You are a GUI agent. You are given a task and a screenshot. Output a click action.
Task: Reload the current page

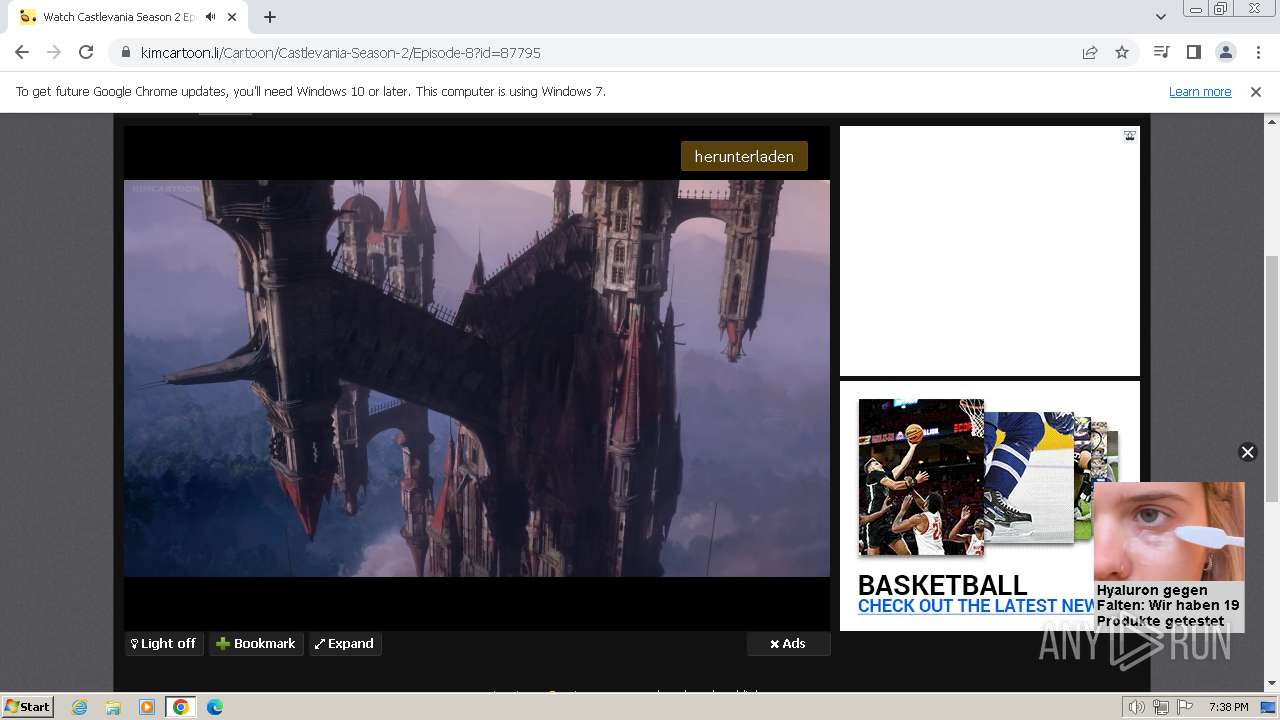[86, 52]
